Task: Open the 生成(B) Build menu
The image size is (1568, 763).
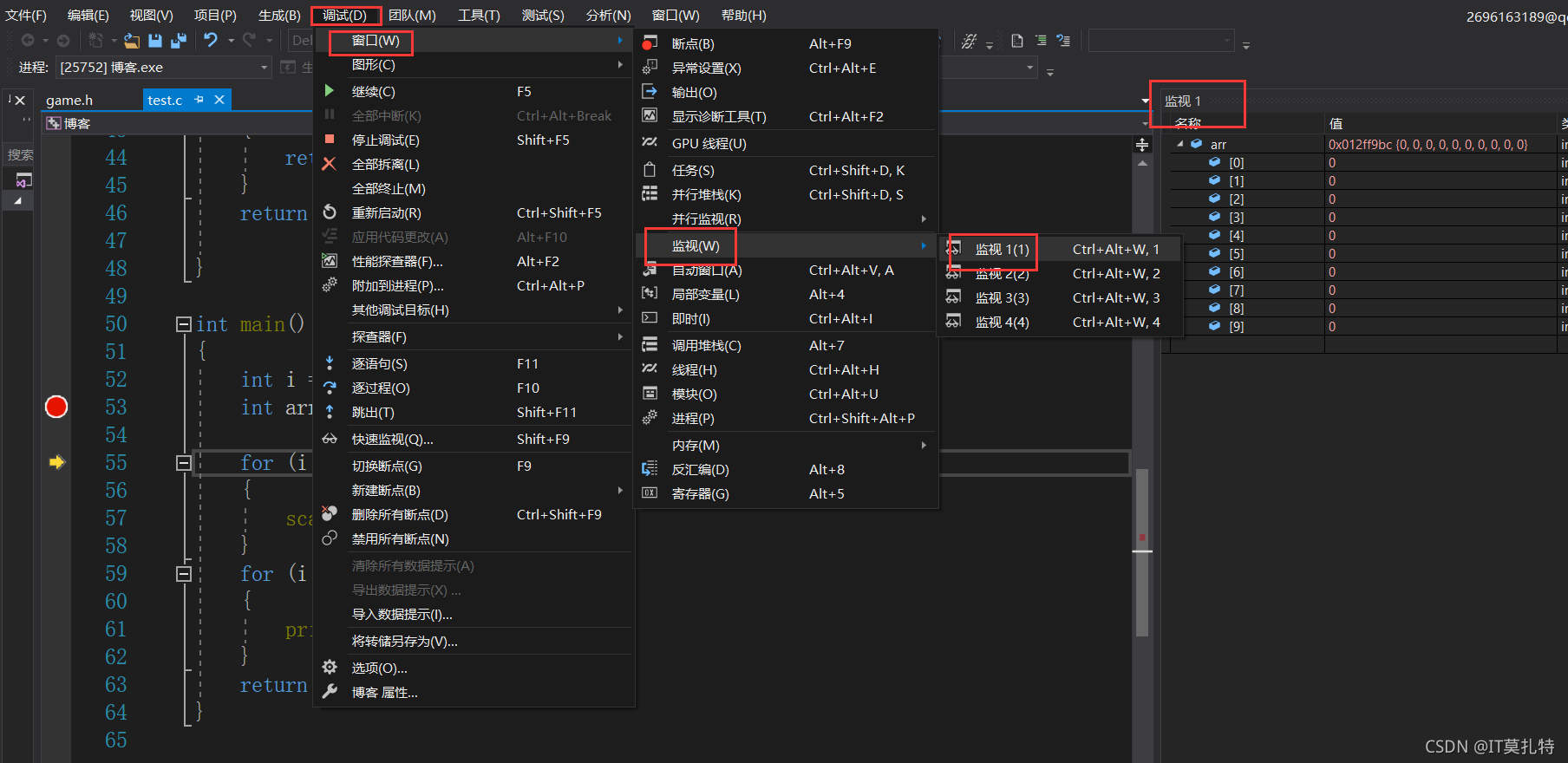Action: 279,16
